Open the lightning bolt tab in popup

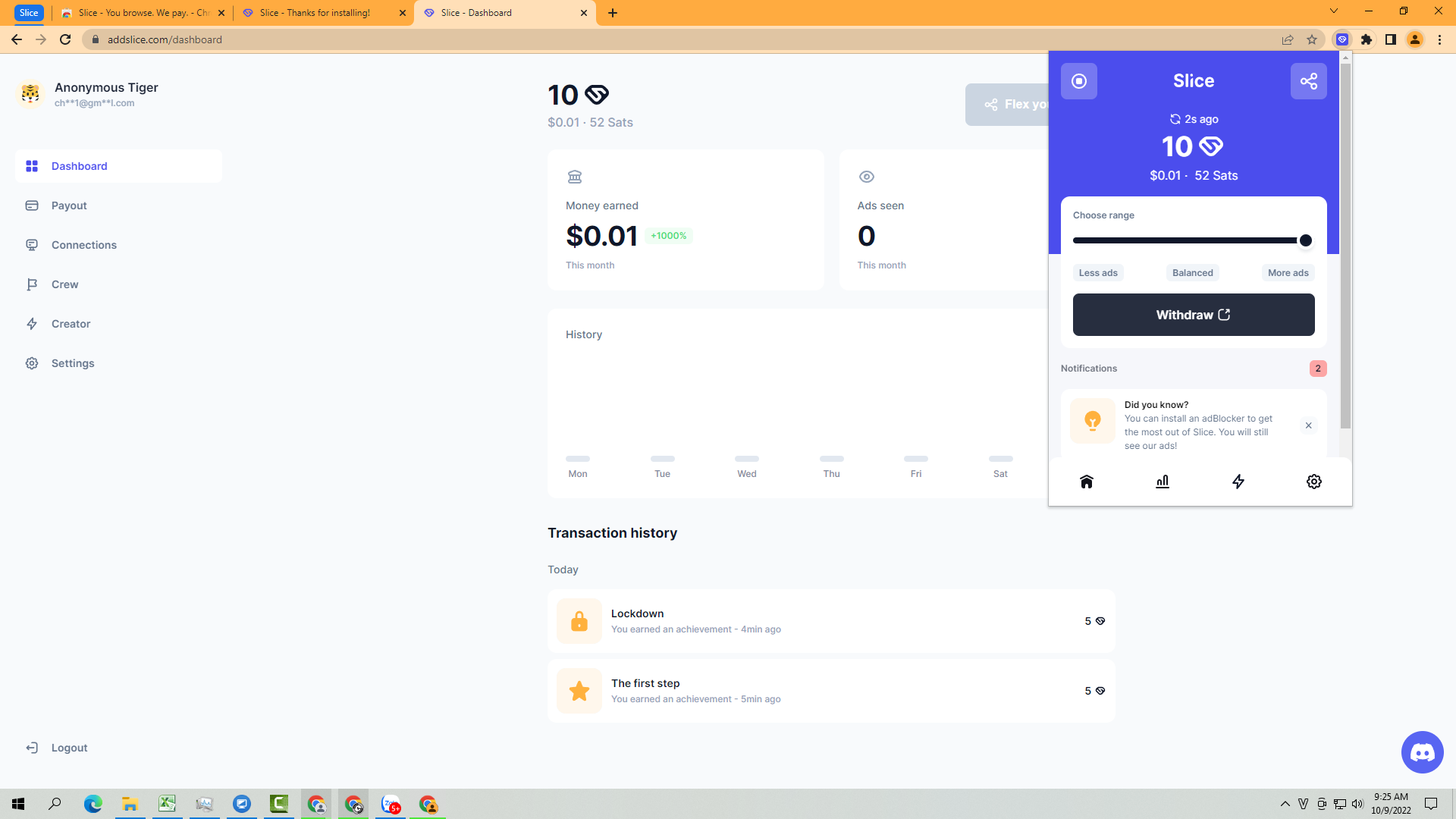1238,482
